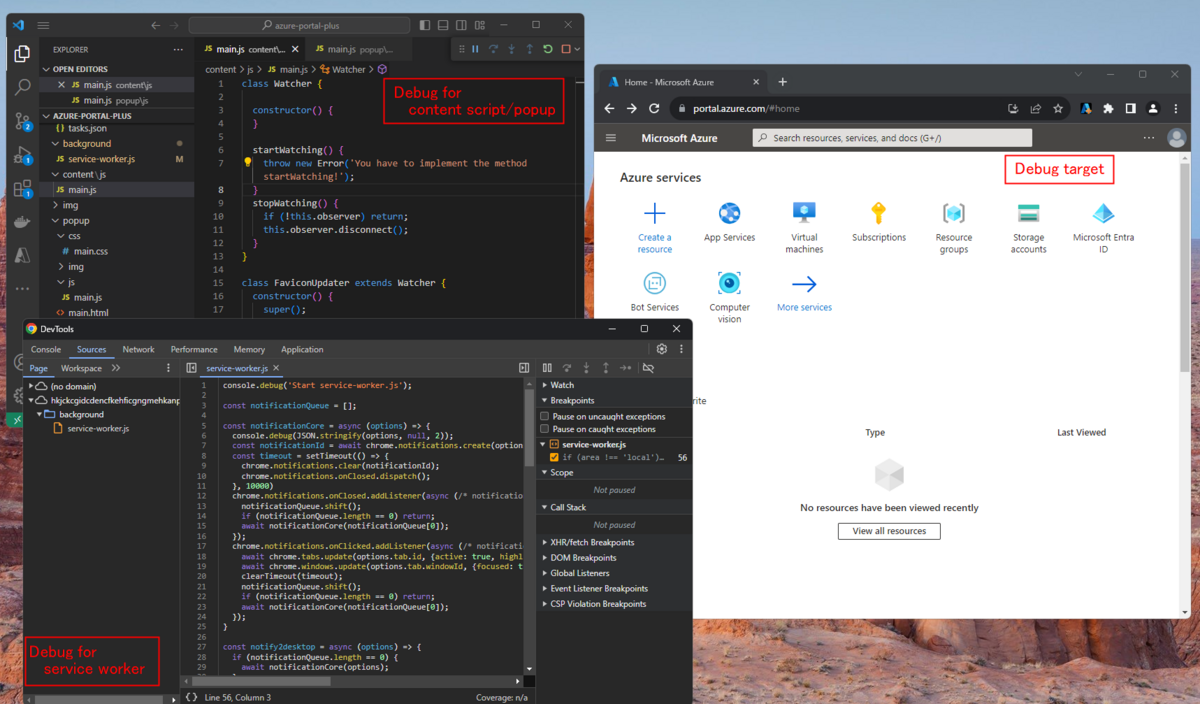Open the Azure portal hamburger menu
Image resolution: width=1200 pixels, height=704 pixels.
coord(612,137)
